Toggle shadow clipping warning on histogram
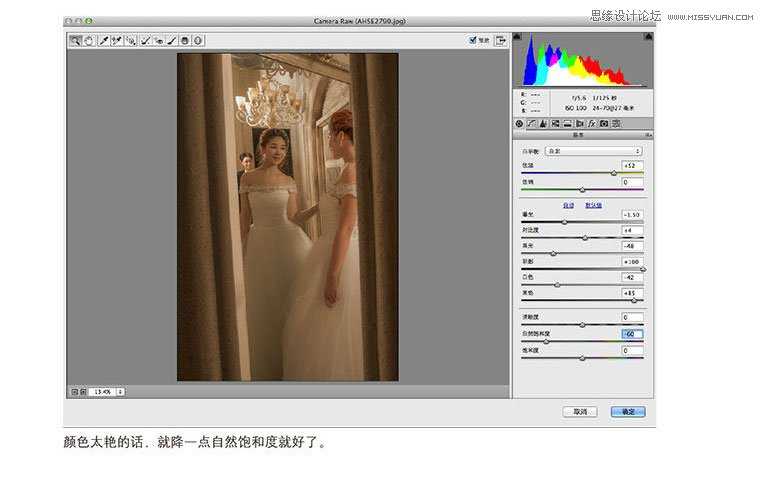 [517, 37]
